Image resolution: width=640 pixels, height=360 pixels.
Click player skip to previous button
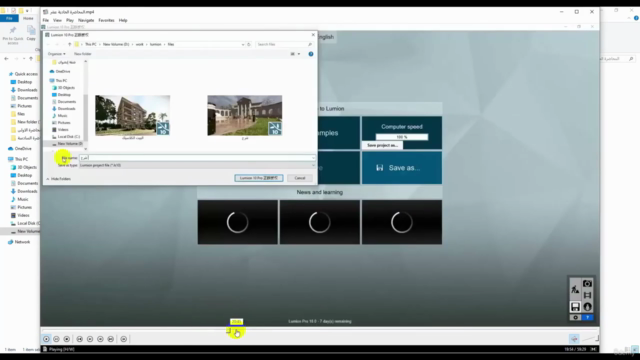click(x=80, y=339)
